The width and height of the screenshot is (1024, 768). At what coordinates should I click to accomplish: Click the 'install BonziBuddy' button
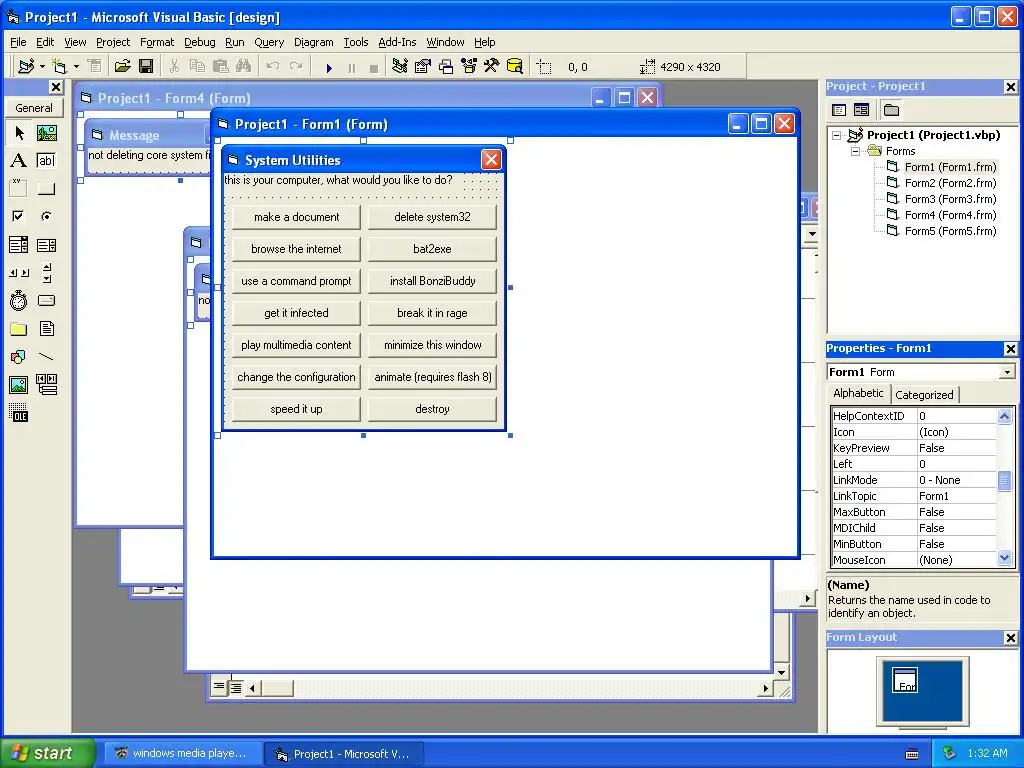tap(432, 281)
